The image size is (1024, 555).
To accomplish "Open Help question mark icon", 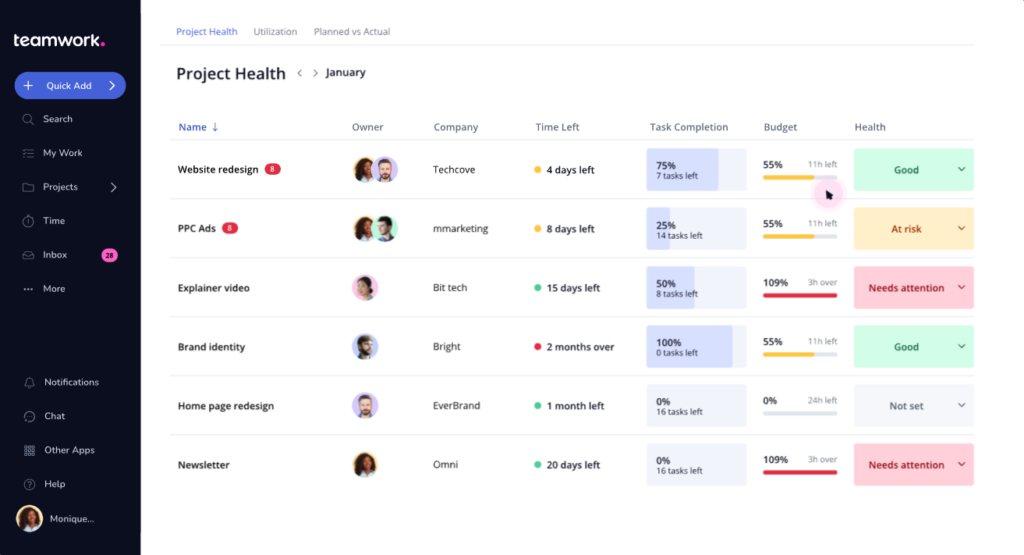I will click(29, 484).
